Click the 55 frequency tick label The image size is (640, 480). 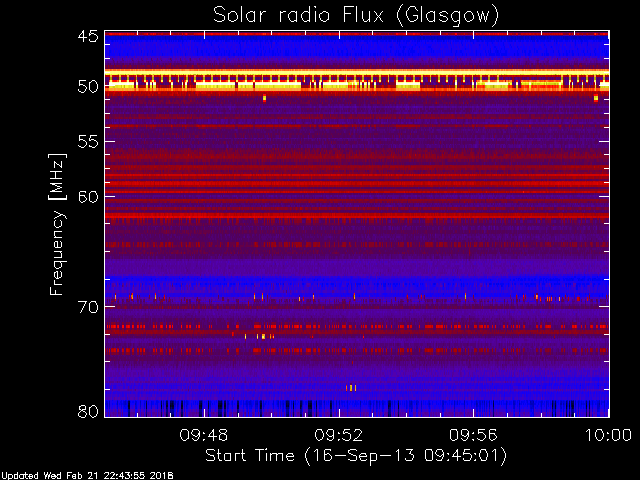[x=88, y=142]
